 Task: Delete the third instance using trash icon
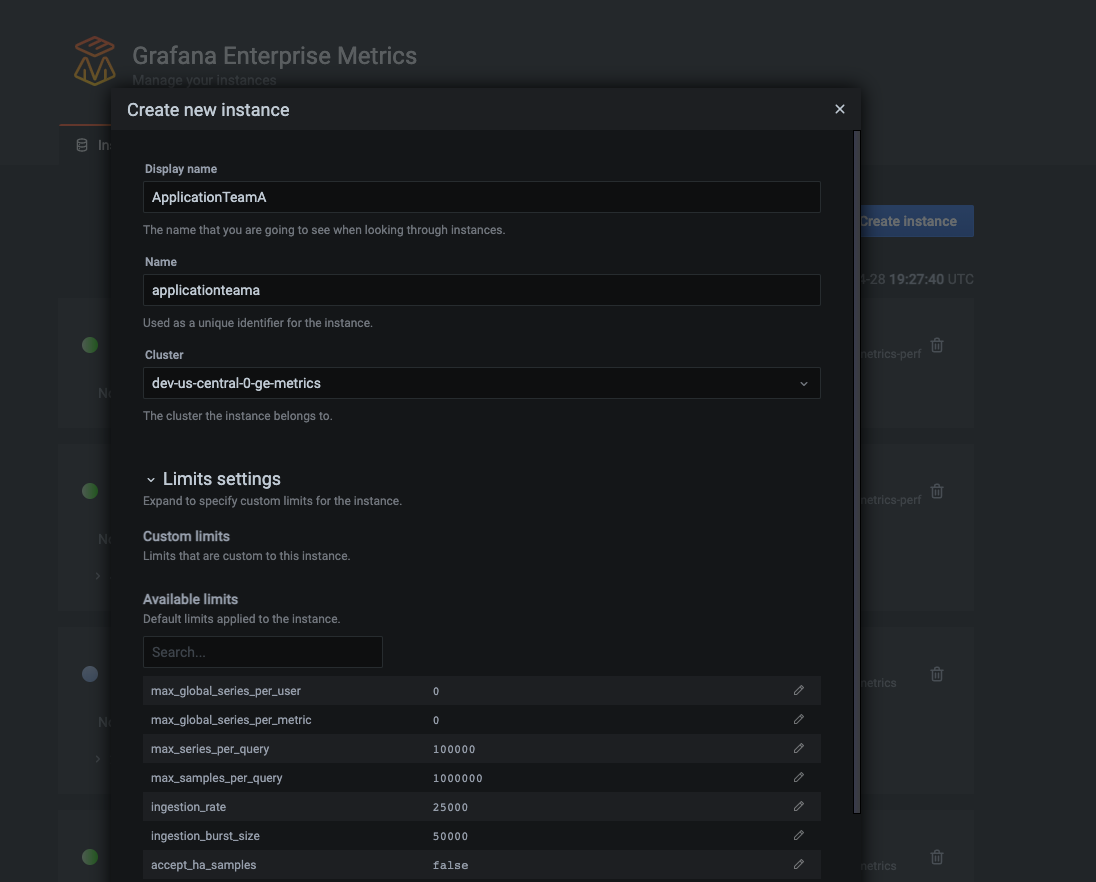click(937, 674)
